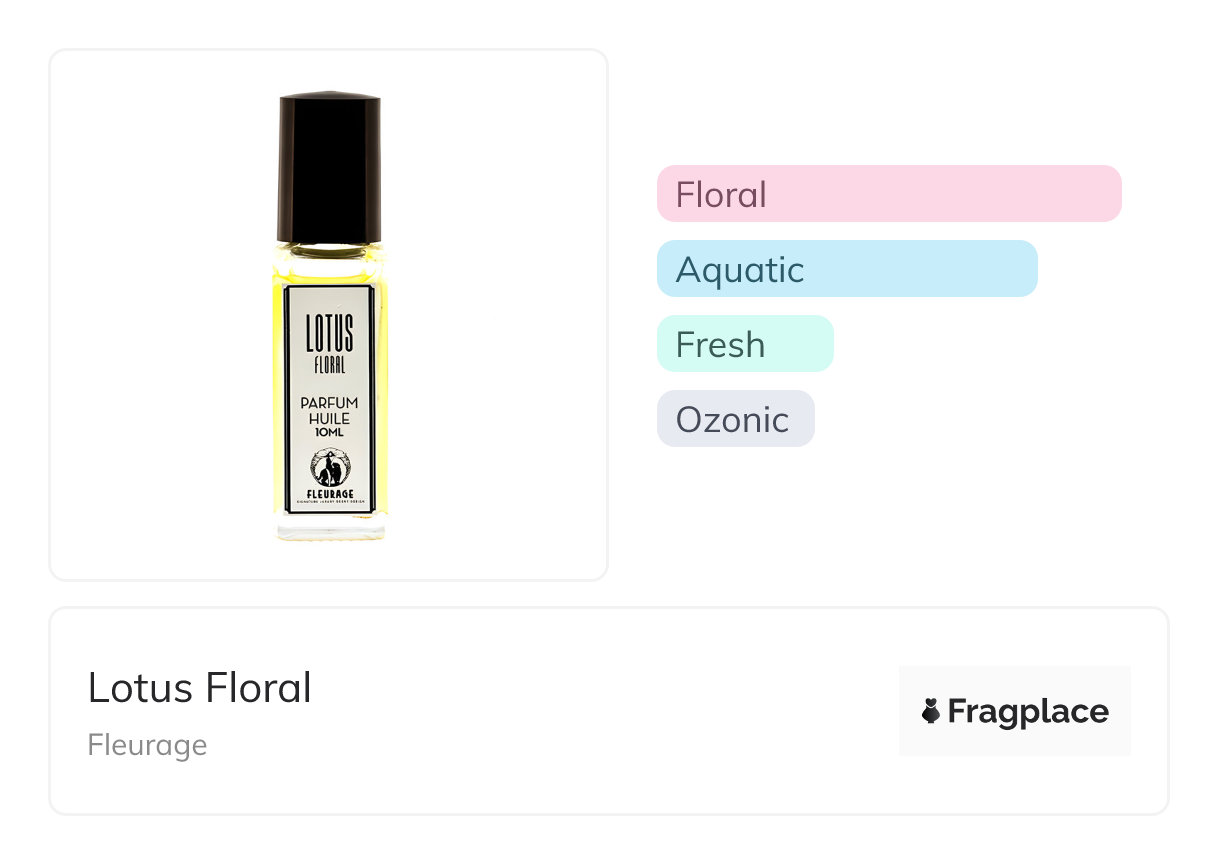The image size is (1218, 864).
Task: Click the tiny tagline under the bottle's FLEURAGE wordmark
Action: [329, 501]
